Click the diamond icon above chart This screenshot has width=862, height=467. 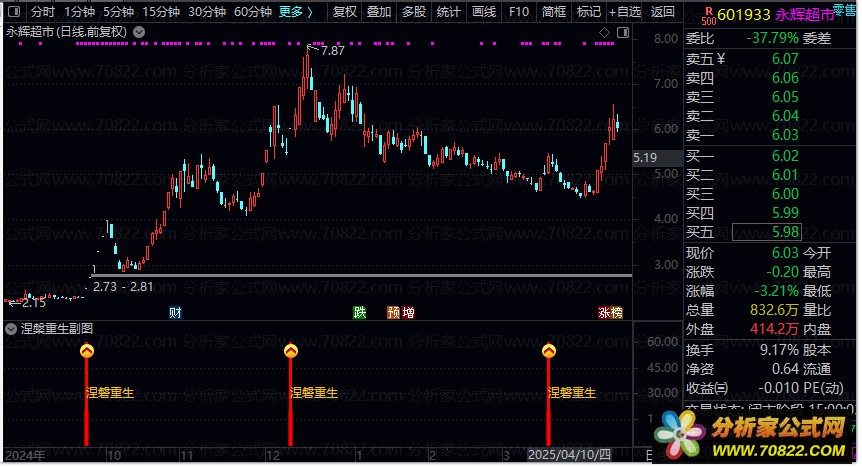pyautogui.click(x=604, y=33)
